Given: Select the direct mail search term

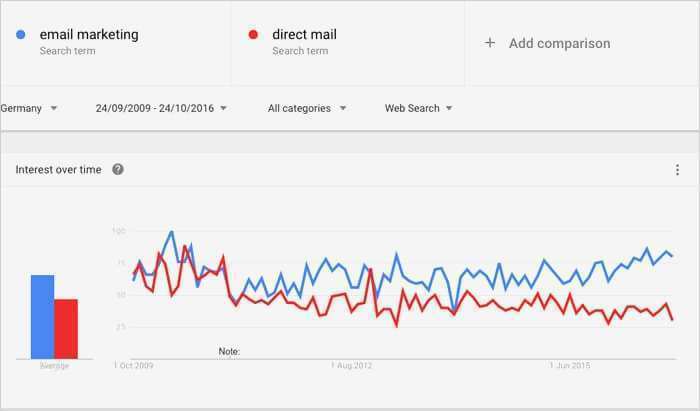Looking at the screenshot, I should (304, 35).
